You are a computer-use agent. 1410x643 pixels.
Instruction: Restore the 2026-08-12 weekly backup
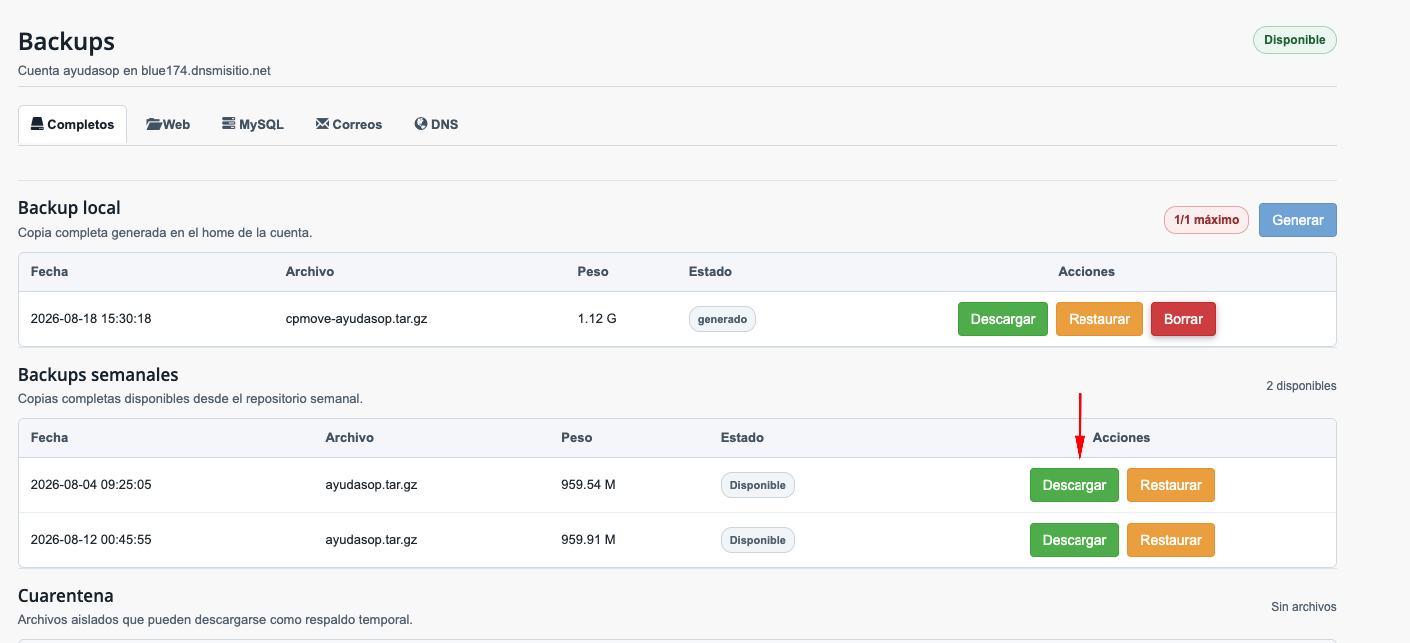pyautogui.click(x=1170, y=540)
